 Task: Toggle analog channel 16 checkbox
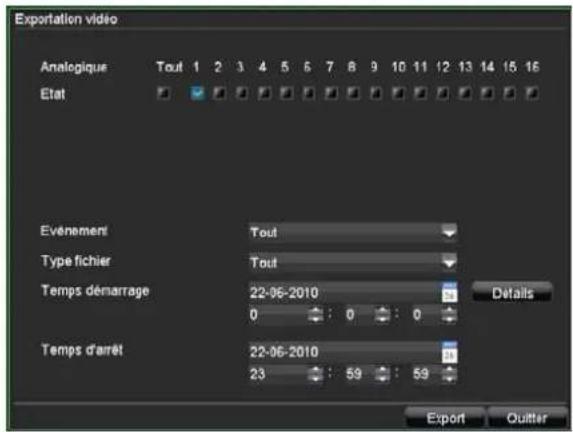point(532,93)
